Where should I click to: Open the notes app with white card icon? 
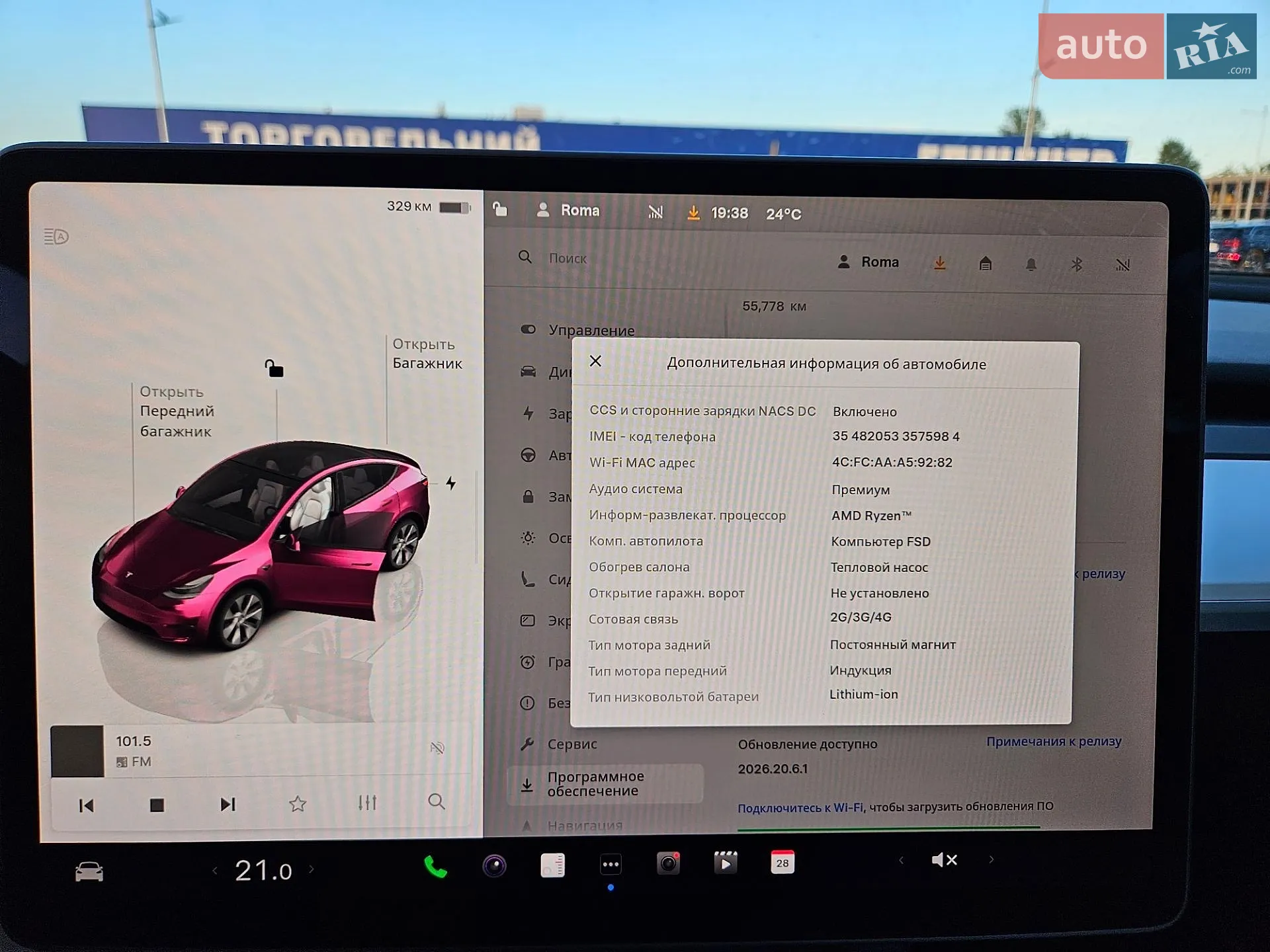coord(552,865)
